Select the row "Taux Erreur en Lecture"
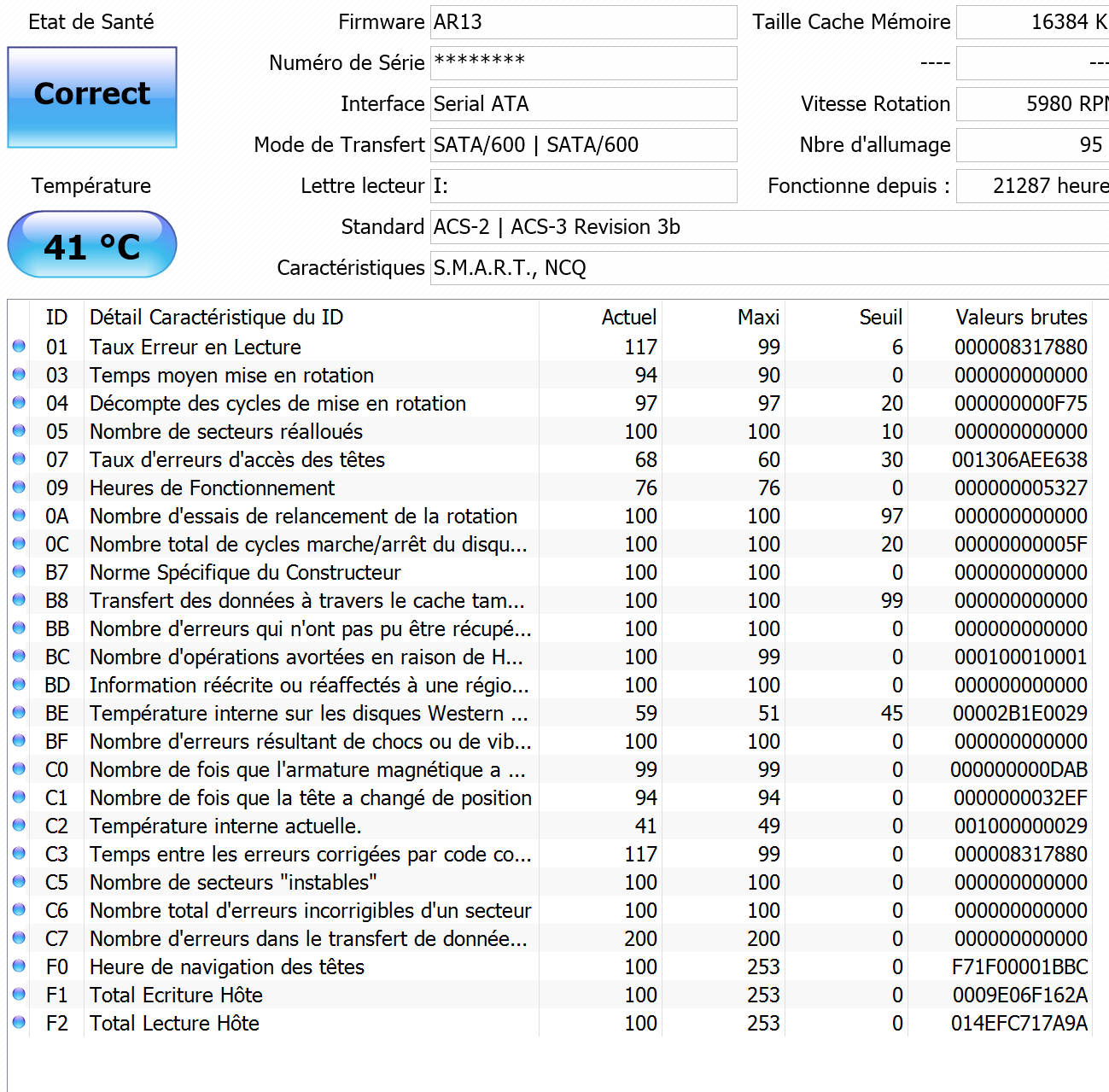This screenshot has width=1109, height=1092. pos(551,347)
